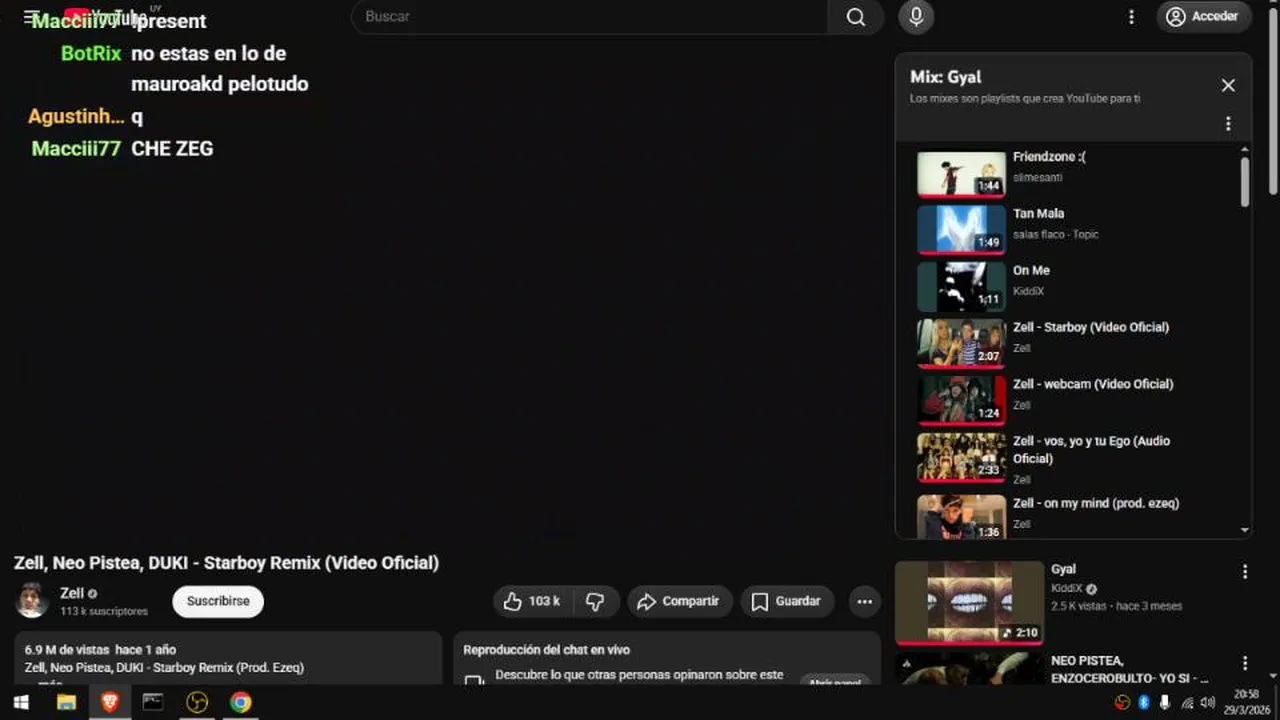Close the Mix: Gyal playlist panel
Image resolution: width=1280 pixels, height=720 pixels.
[x=1228, y=85]
